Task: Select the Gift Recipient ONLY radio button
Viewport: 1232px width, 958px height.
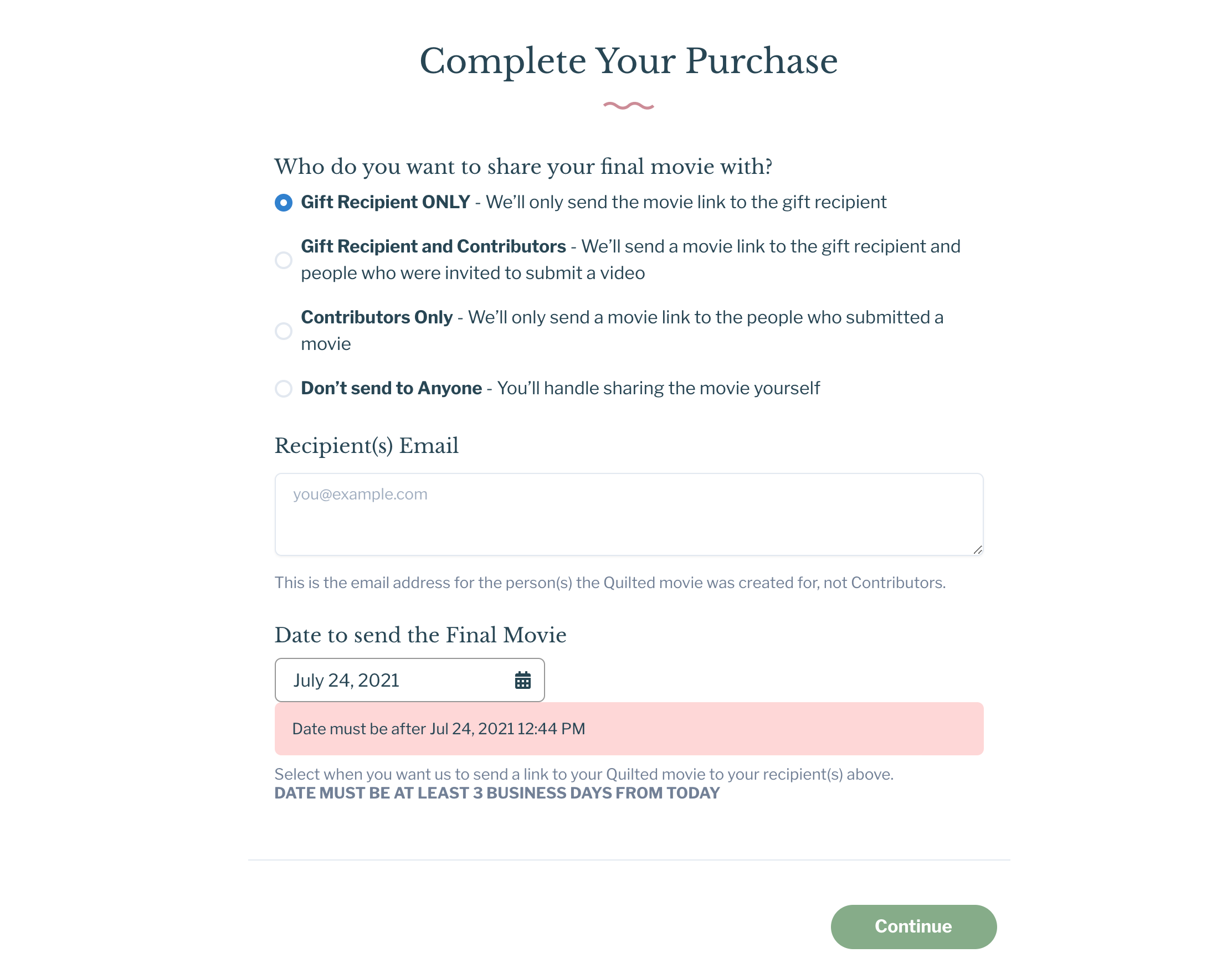Action: tap(283, 203)
